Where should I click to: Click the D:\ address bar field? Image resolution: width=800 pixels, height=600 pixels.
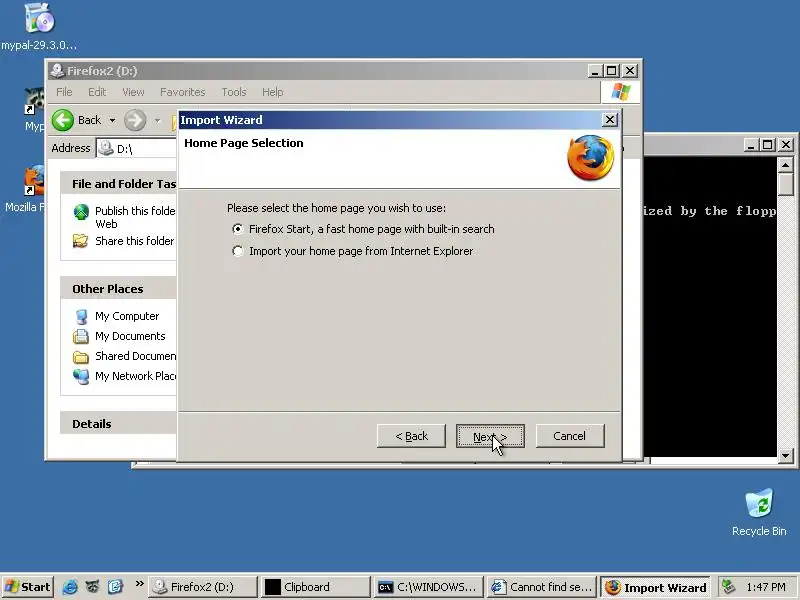pos(138,148)
